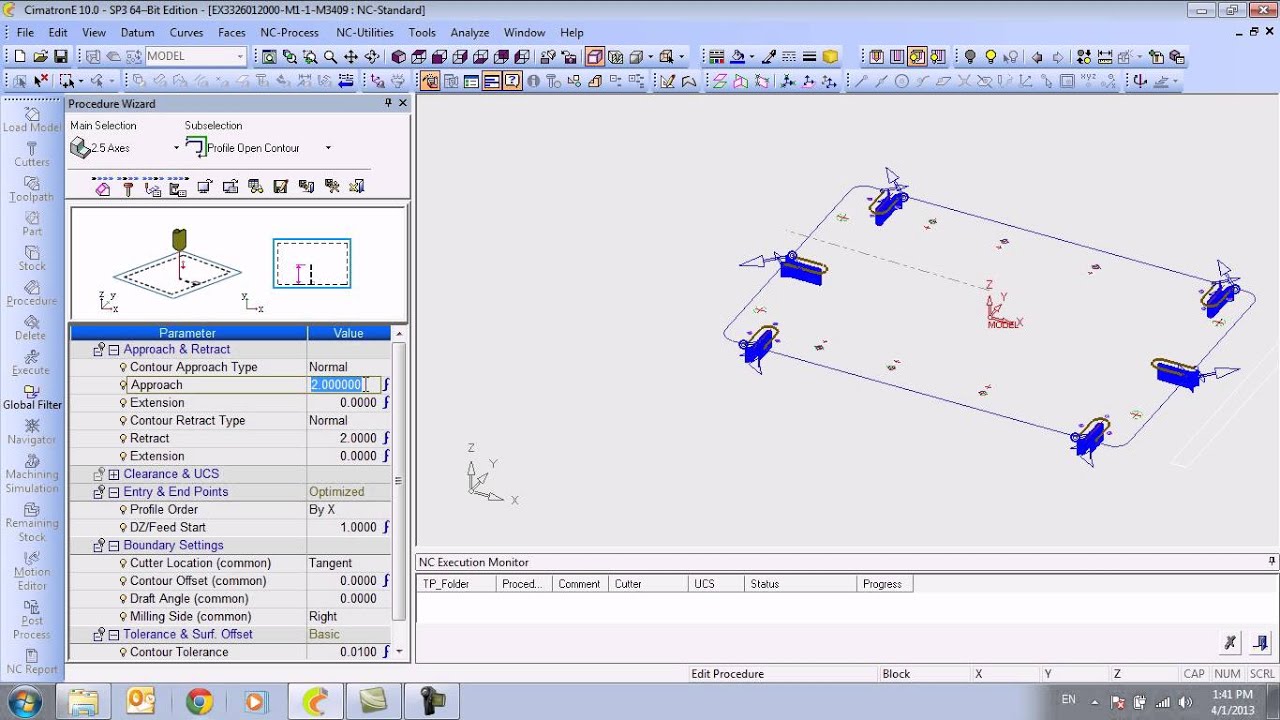This screenshot has width=1280, height=720.
Task: Open the Profile Open Contour subselection dropdown
Action: coord(327,148)
